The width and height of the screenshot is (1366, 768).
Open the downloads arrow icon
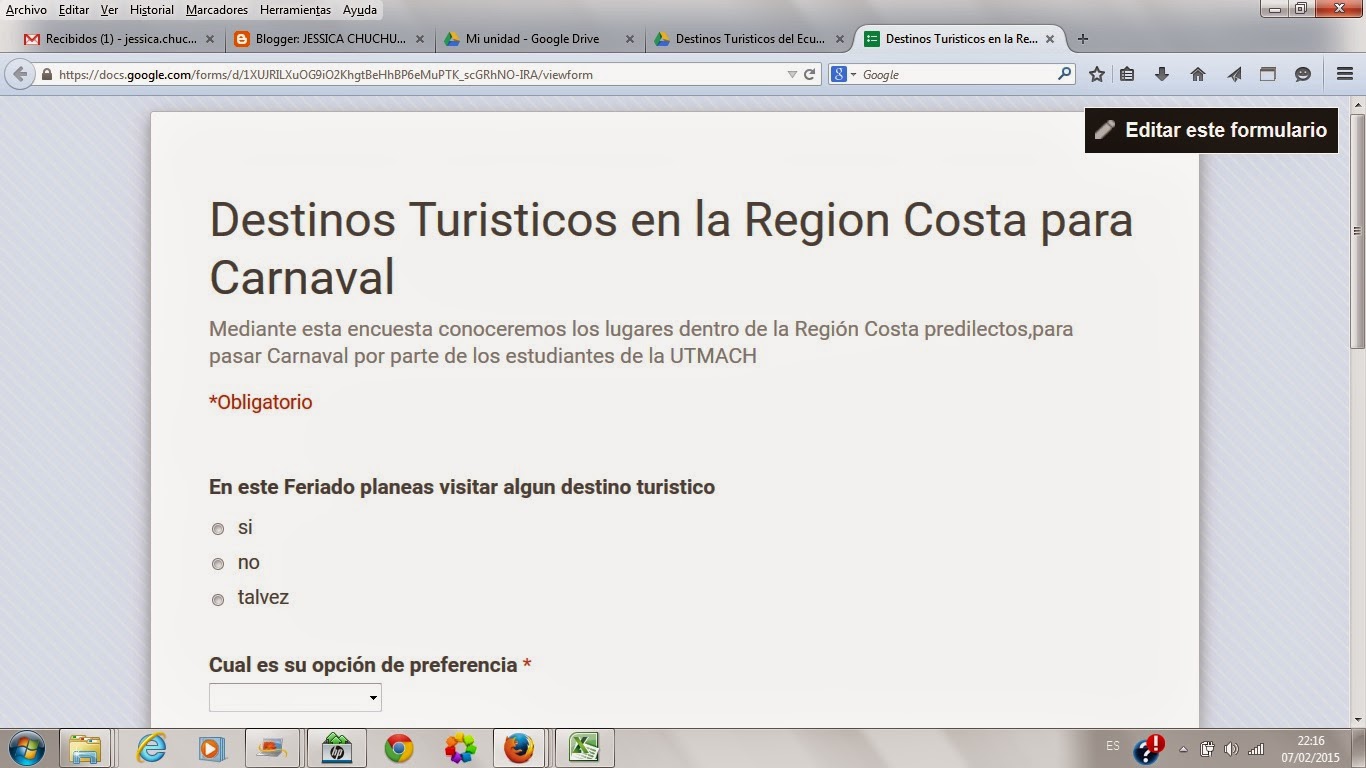(x=1162, y=74)
